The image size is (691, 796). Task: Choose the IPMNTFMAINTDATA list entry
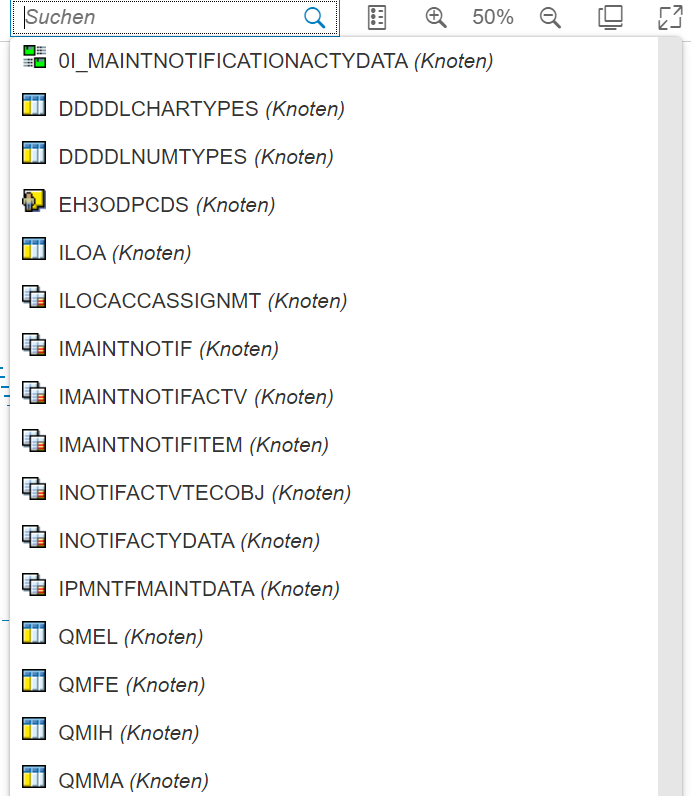(x=198, y=589)
